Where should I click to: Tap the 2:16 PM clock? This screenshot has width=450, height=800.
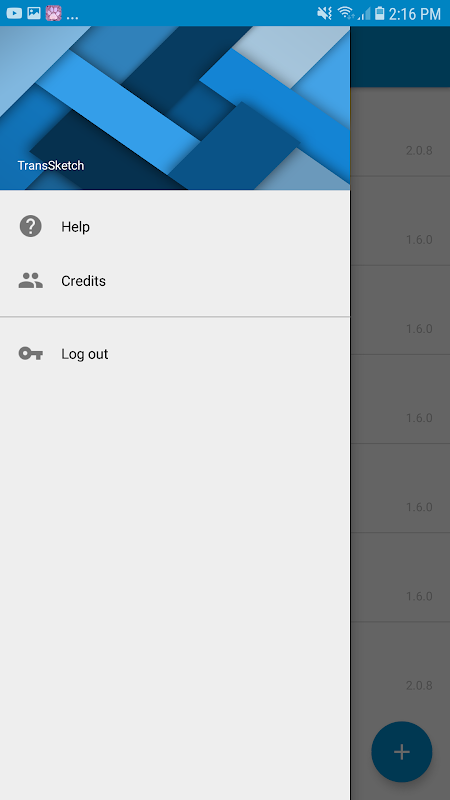click(414, 14)
